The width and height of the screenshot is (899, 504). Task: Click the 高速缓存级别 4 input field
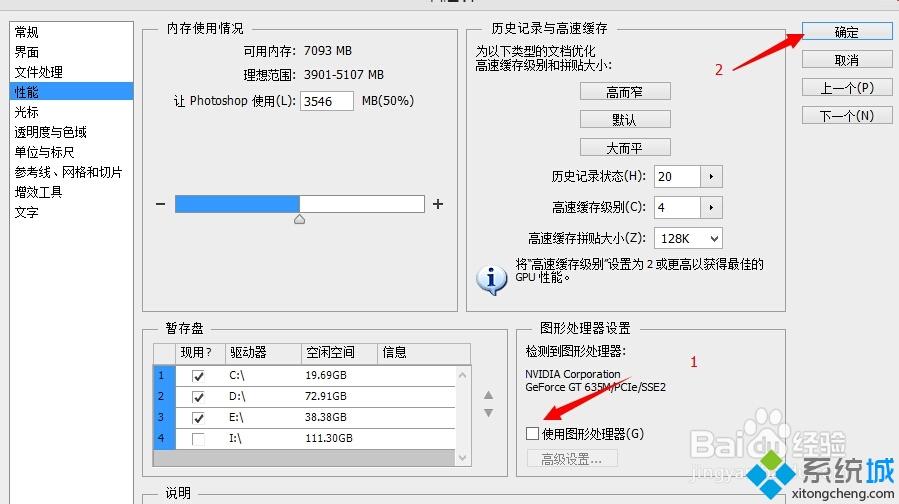click(x=677, y=207)
